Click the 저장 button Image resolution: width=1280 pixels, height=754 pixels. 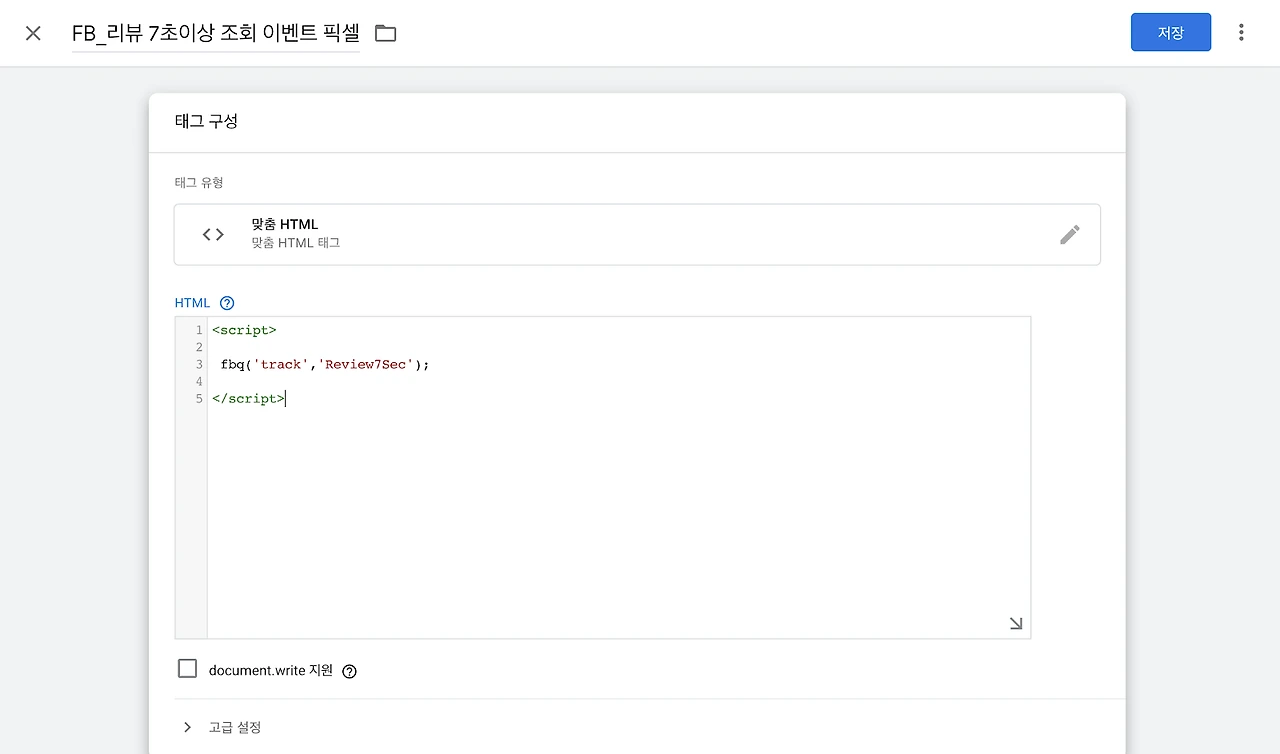1171,32
